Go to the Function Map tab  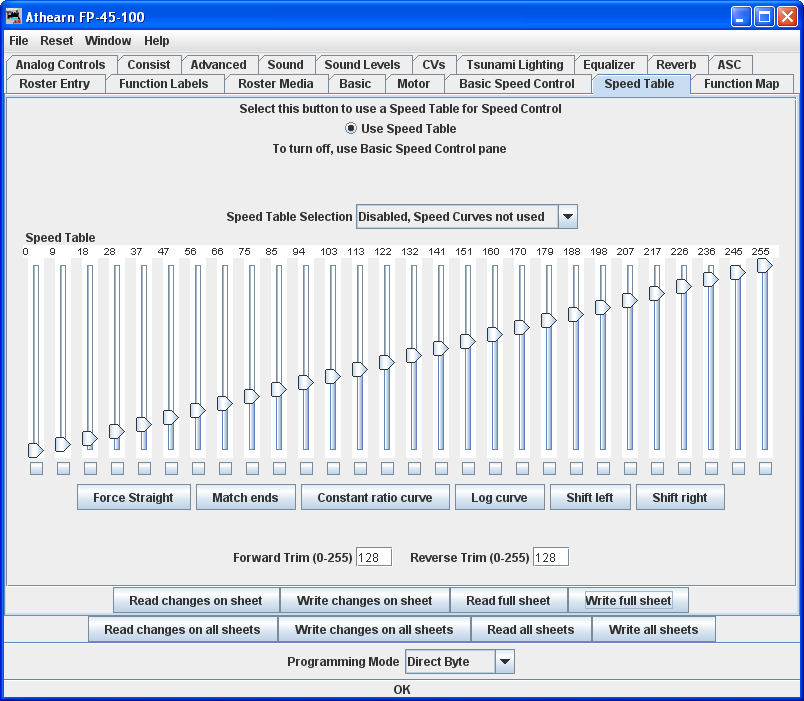click(x=741, y=84)
